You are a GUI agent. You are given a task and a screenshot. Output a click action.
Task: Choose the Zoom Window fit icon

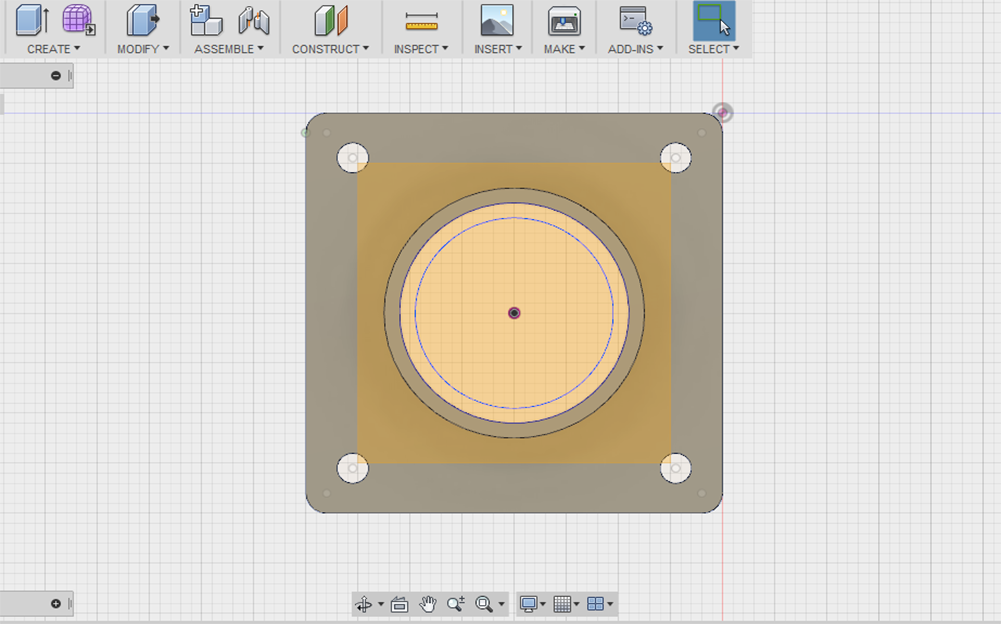[484, 604]
